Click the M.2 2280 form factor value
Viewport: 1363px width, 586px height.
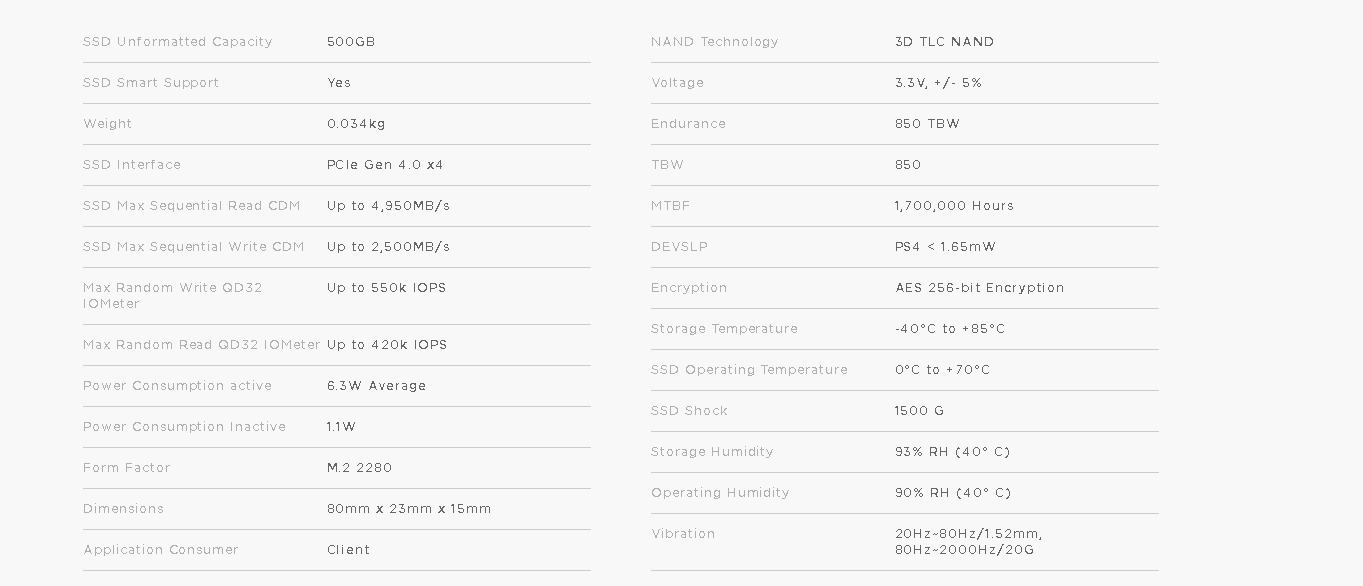360,468
